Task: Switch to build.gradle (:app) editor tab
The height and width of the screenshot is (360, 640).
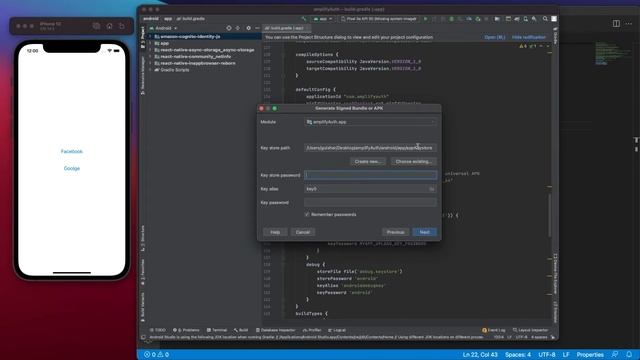Action: point(286,28)
